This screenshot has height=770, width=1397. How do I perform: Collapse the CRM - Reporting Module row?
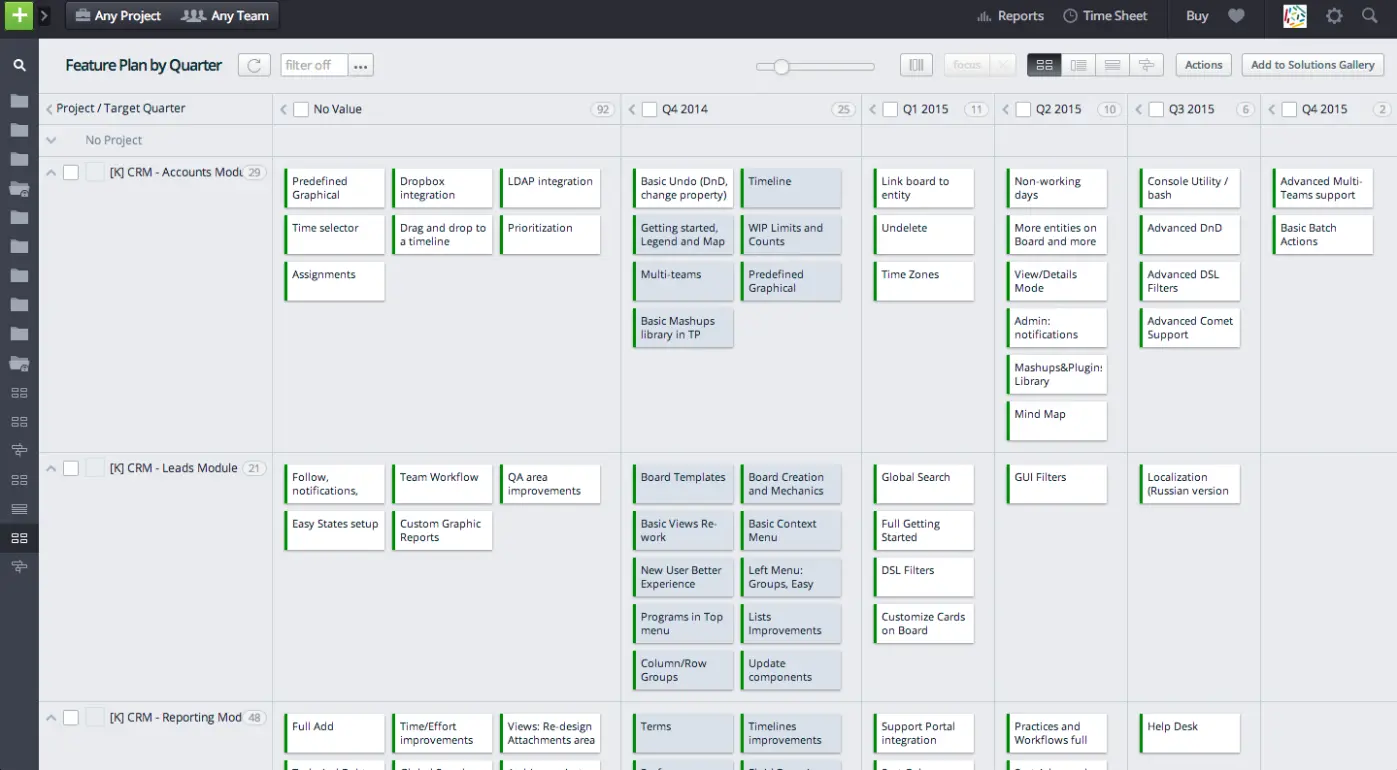51,717
